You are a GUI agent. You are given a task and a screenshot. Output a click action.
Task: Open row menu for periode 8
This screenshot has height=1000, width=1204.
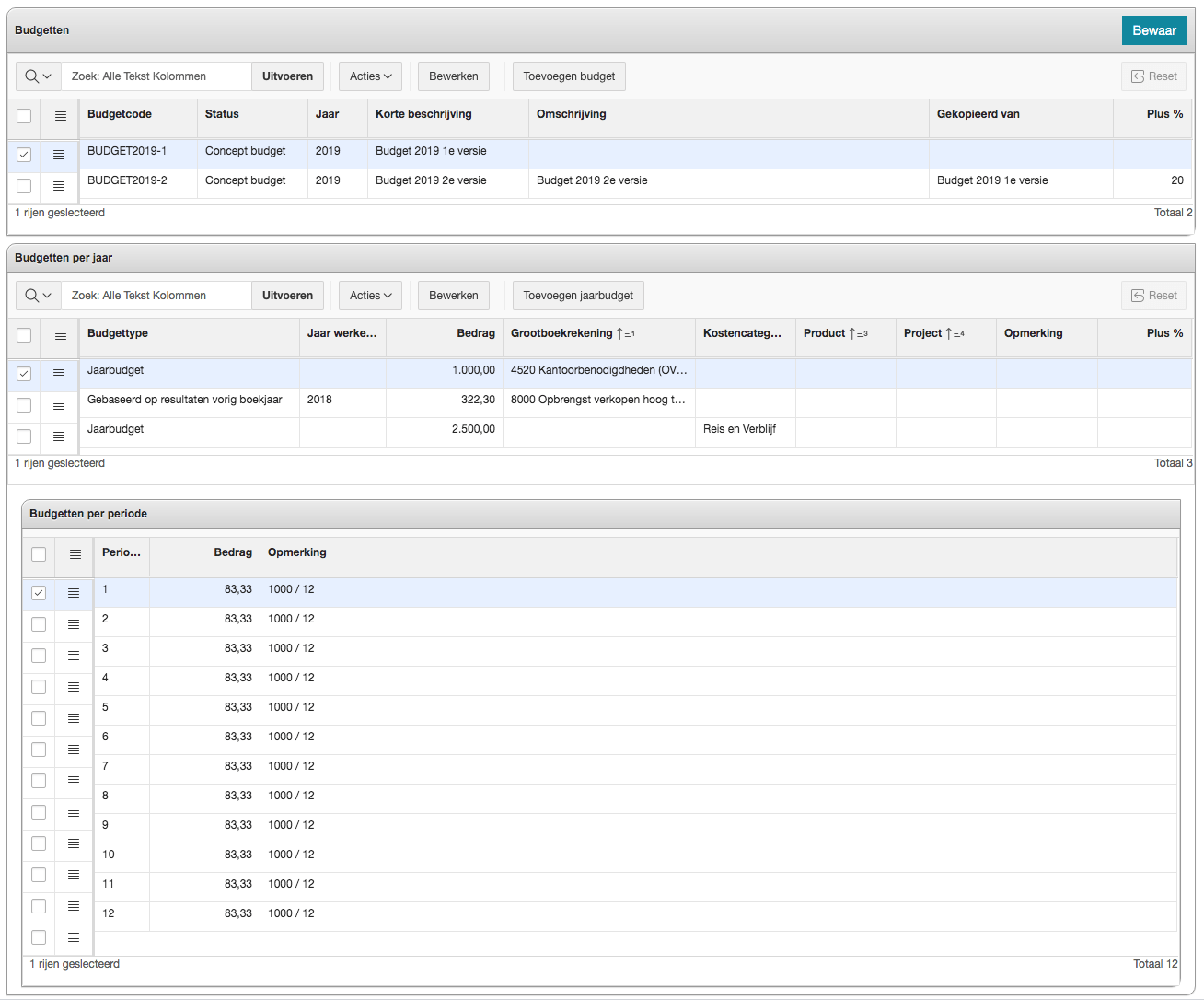[x=74, y=812]
